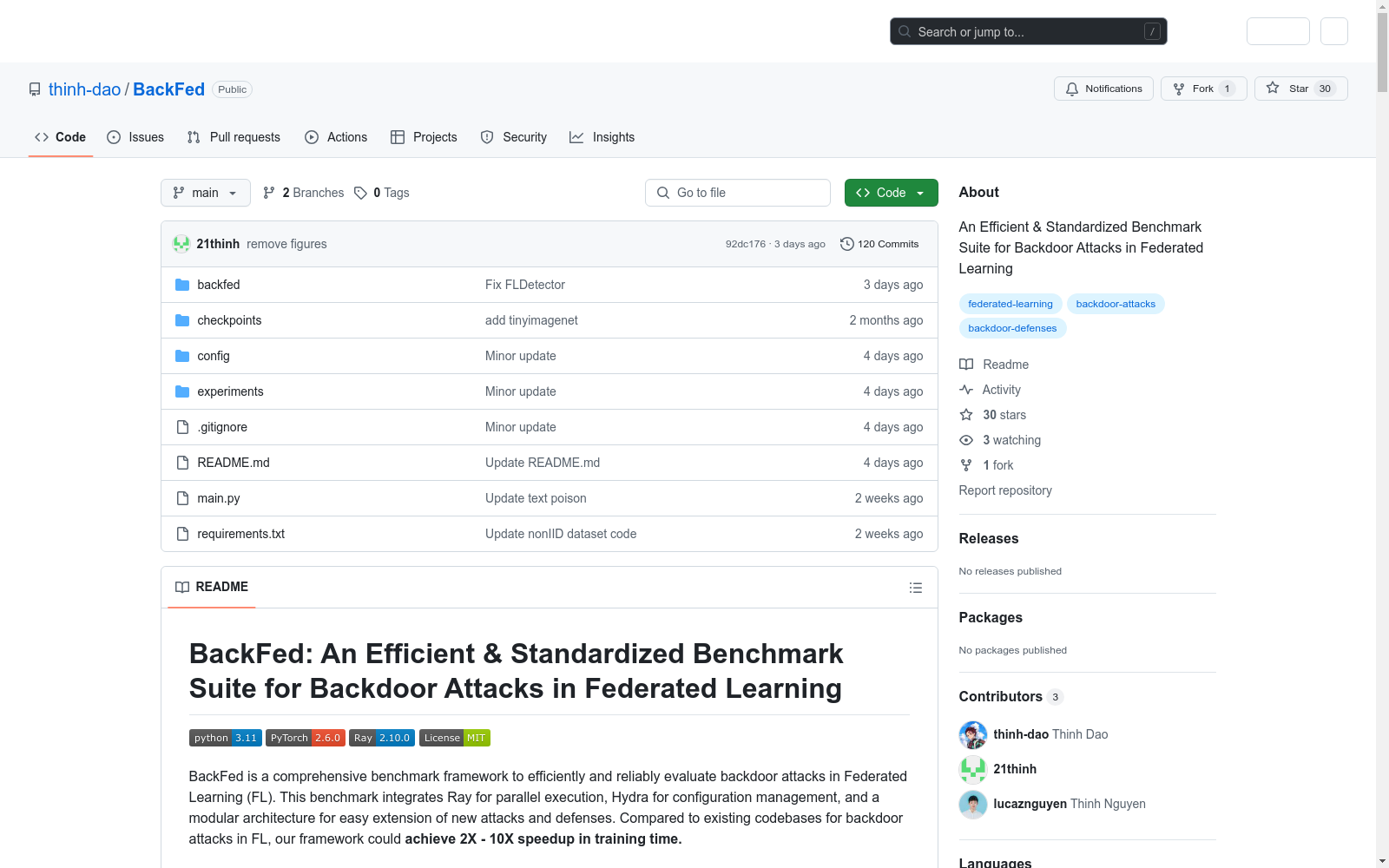Fork the BackFed repository
This screenshot has width=1389, height=868.
[x=1204, y=89]
